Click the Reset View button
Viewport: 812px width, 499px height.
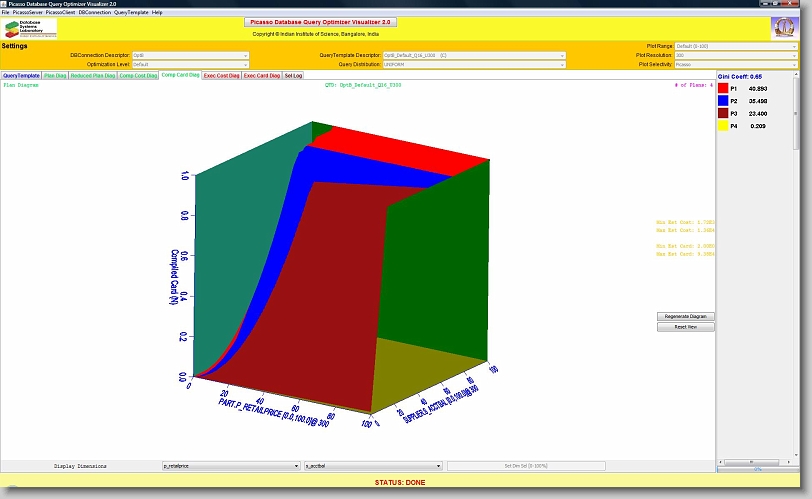tap(686, 327)
